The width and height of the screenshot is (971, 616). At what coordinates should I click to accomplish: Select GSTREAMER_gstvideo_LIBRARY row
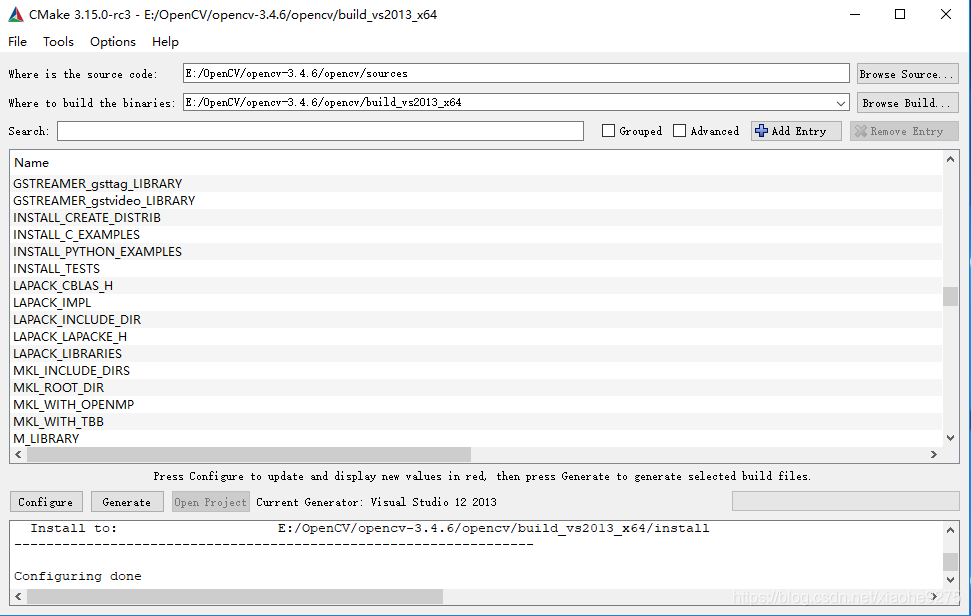477,201
